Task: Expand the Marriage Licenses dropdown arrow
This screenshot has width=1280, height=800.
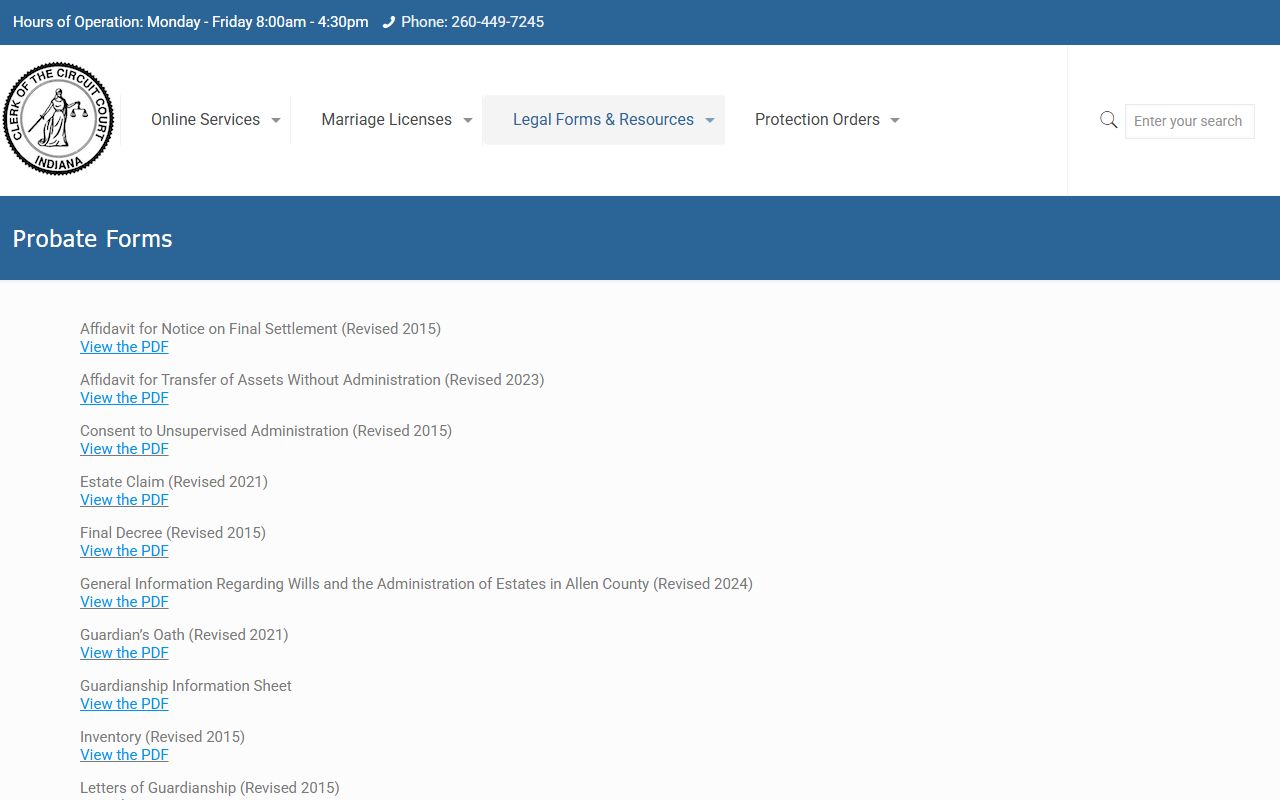Action: click(x=468, y=120)
